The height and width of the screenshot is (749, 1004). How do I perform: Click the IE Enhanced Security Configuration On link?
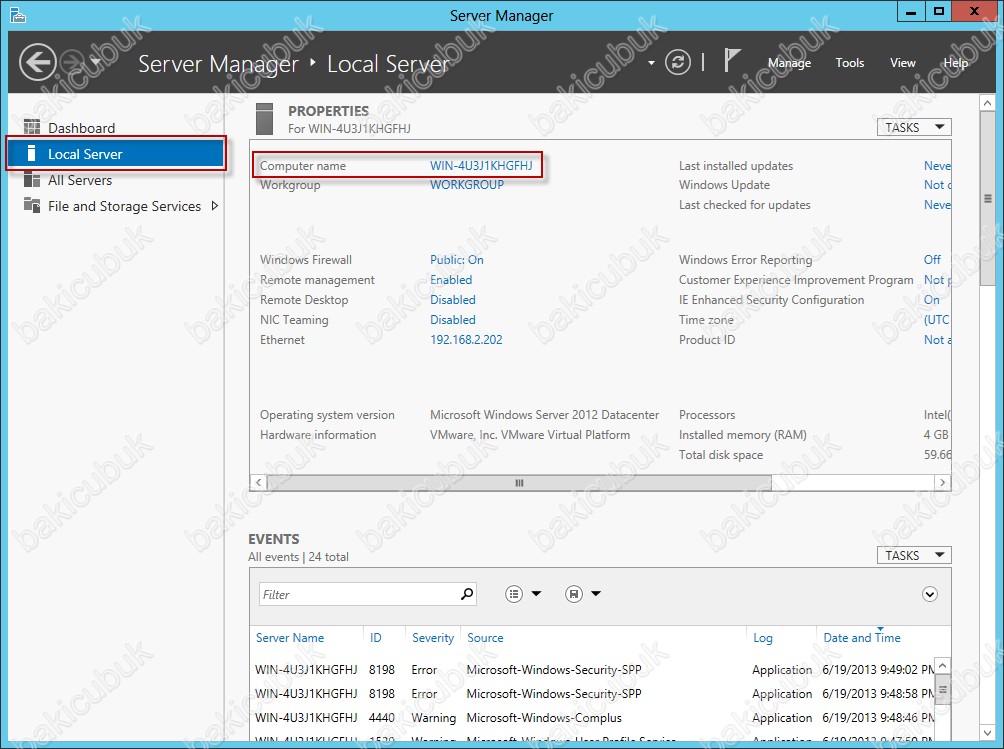point(932,300)
